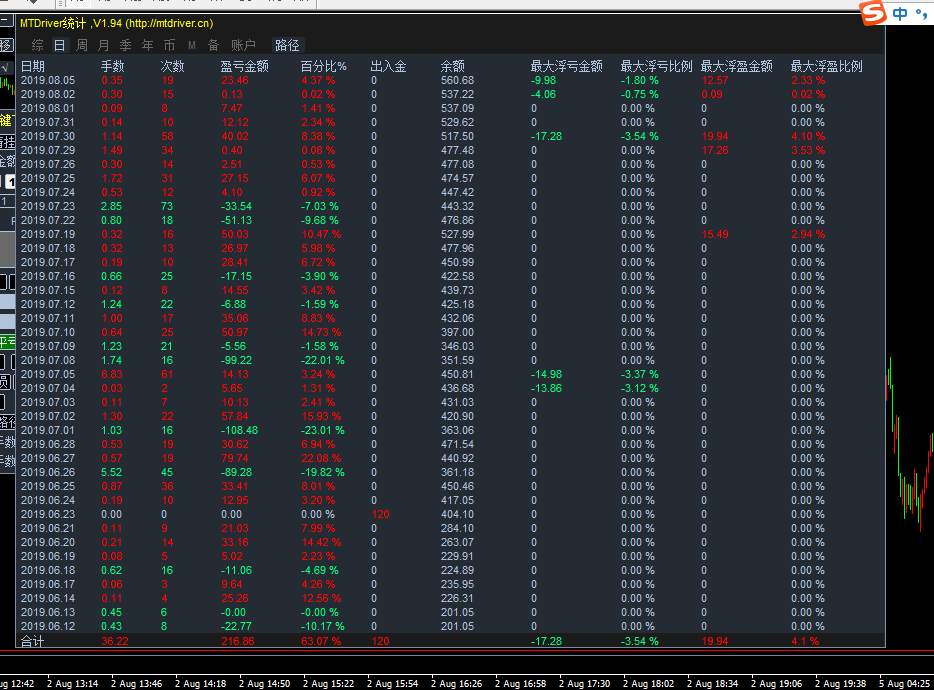The width and height of the screenshot is (934, 690).
Task: Click the 余额 balance column header
Action: [453, 66]
